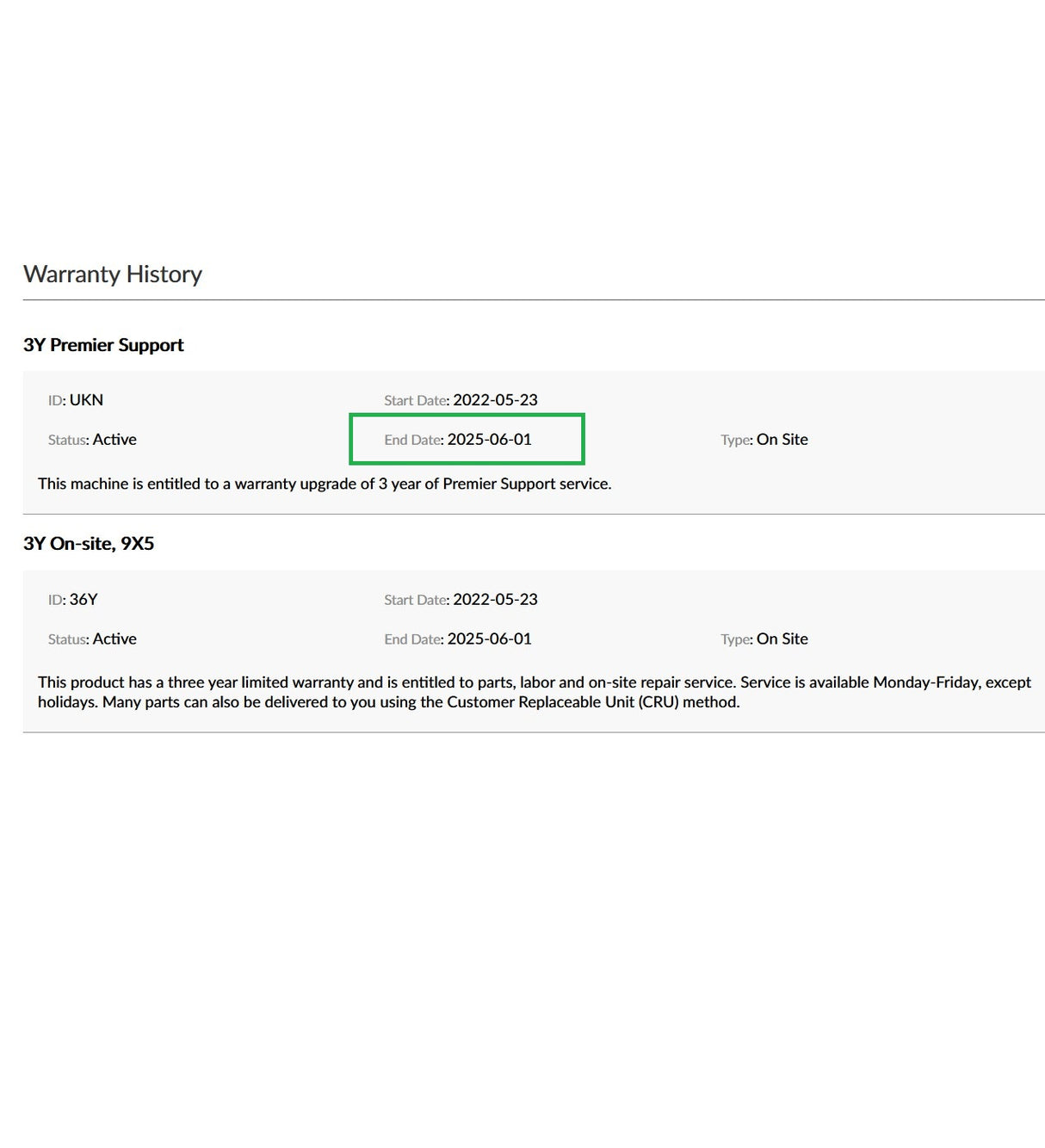Click Premier Support start date 2022-05-23
This screenshot has height=1148, width=1045.
(495, 400)
